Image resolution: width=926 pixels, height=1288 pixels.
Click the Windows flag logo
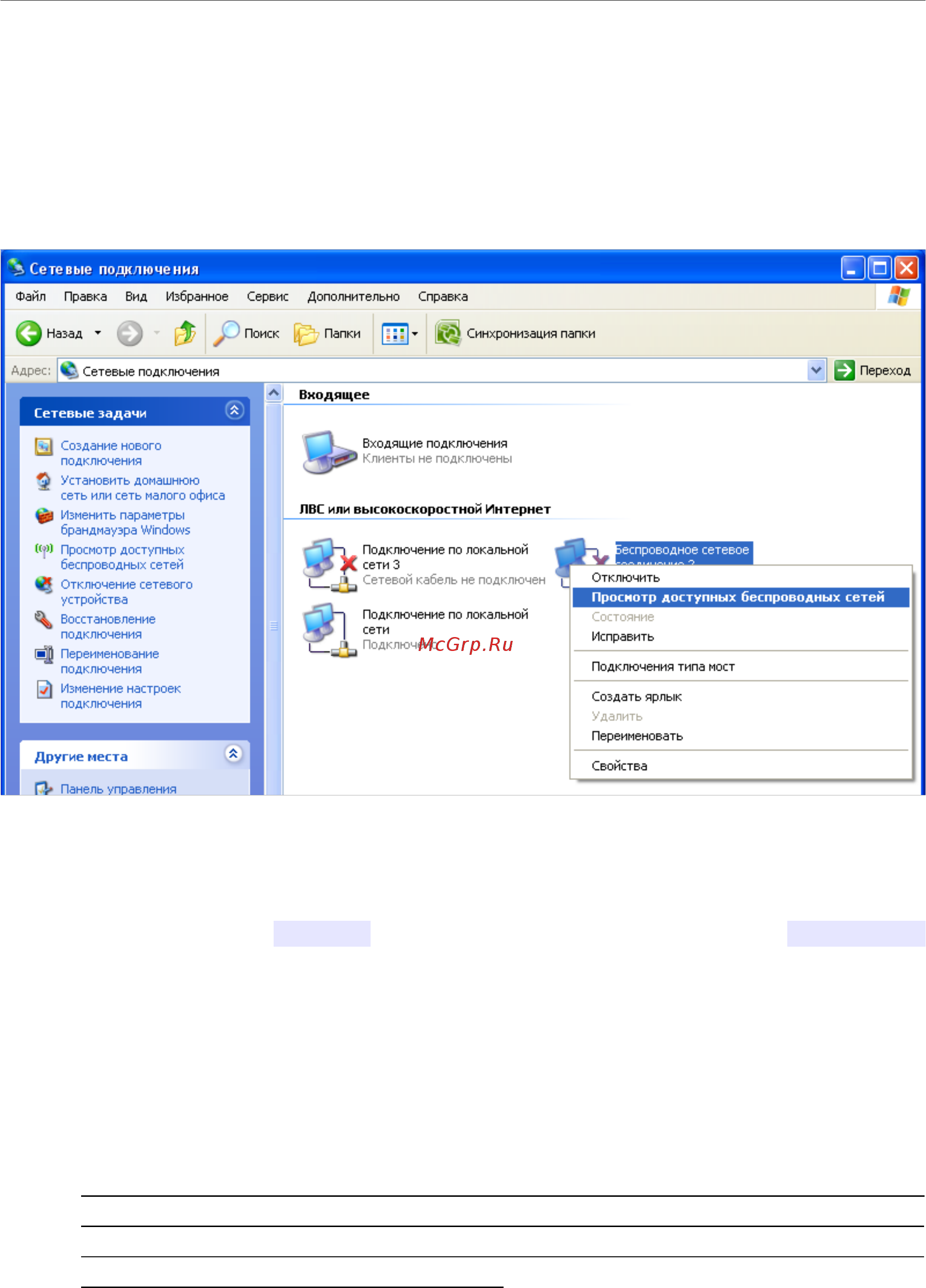click(x=898, y=297)
